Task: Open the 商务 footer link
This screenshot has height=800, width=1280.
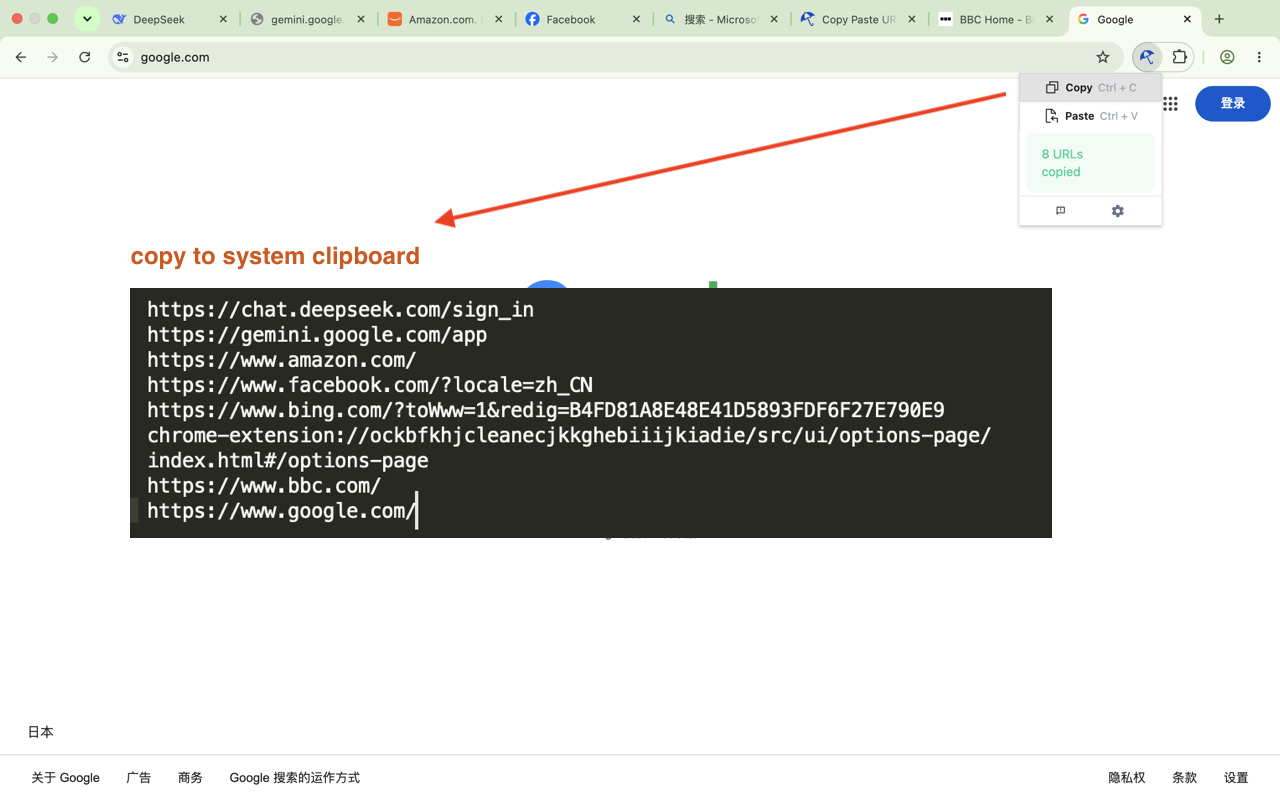Action: (x=190, y=777)
